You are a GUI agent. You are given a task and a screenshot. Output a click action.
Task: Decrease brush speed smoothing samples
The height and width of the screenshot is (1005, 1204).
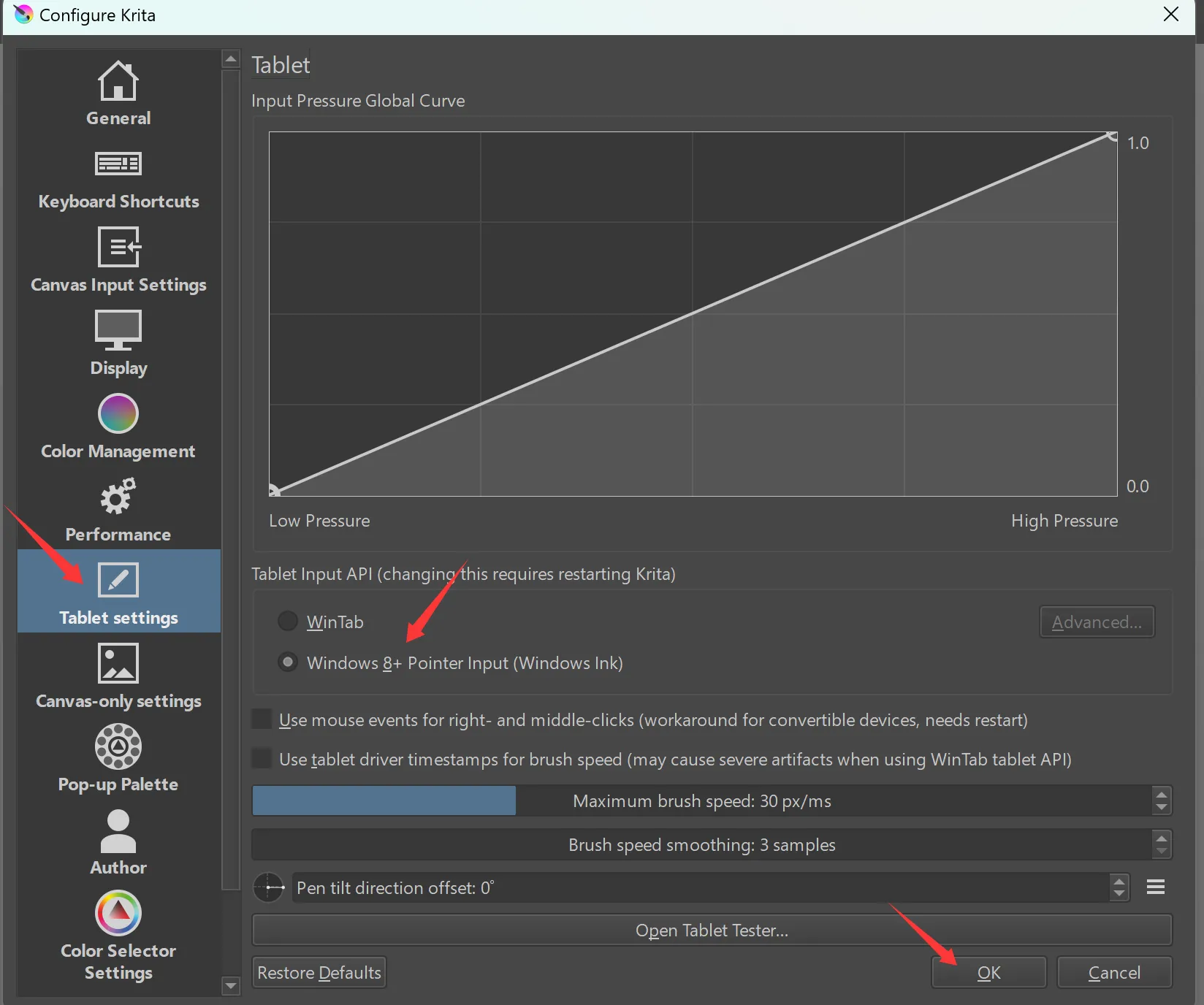(1162, 852)
